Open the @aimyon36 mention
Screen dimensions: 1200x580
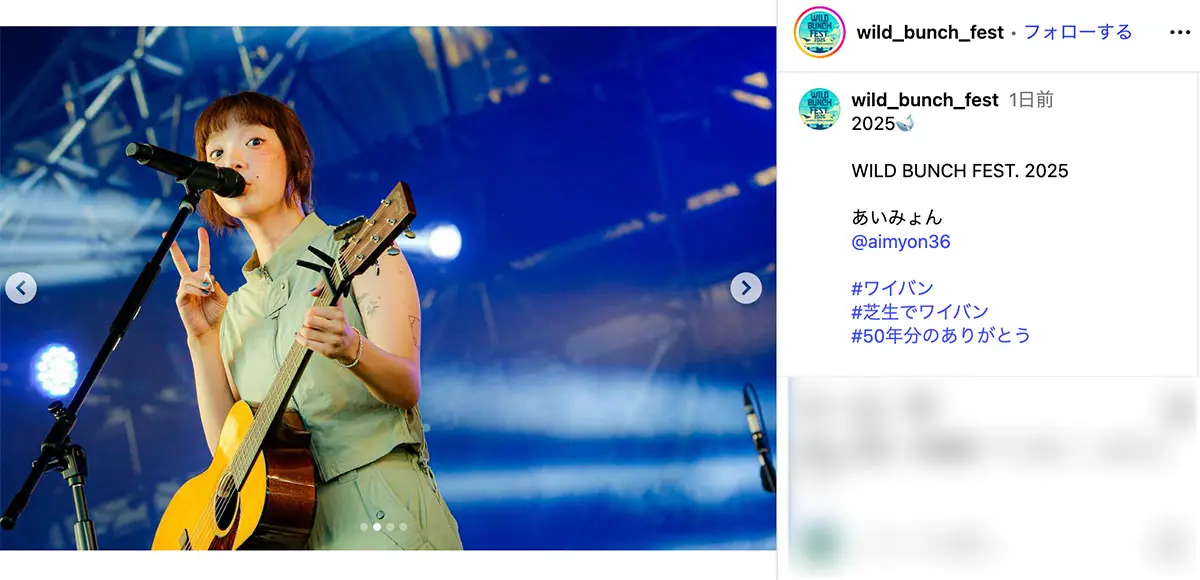click(901, 242)
